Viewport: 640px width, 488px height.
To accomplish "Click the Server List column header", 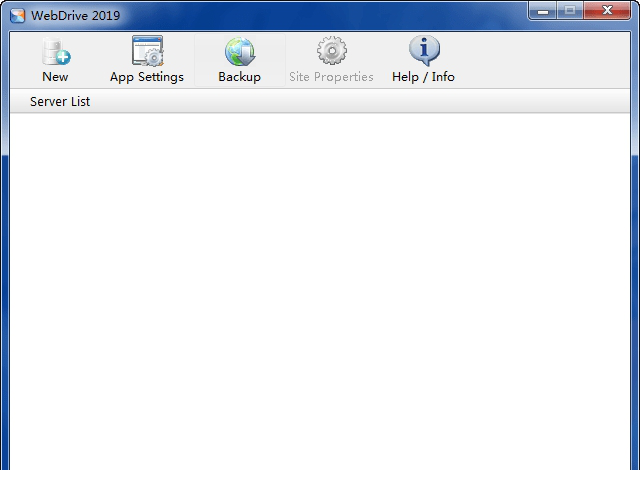I will click(x=320, y=101).
